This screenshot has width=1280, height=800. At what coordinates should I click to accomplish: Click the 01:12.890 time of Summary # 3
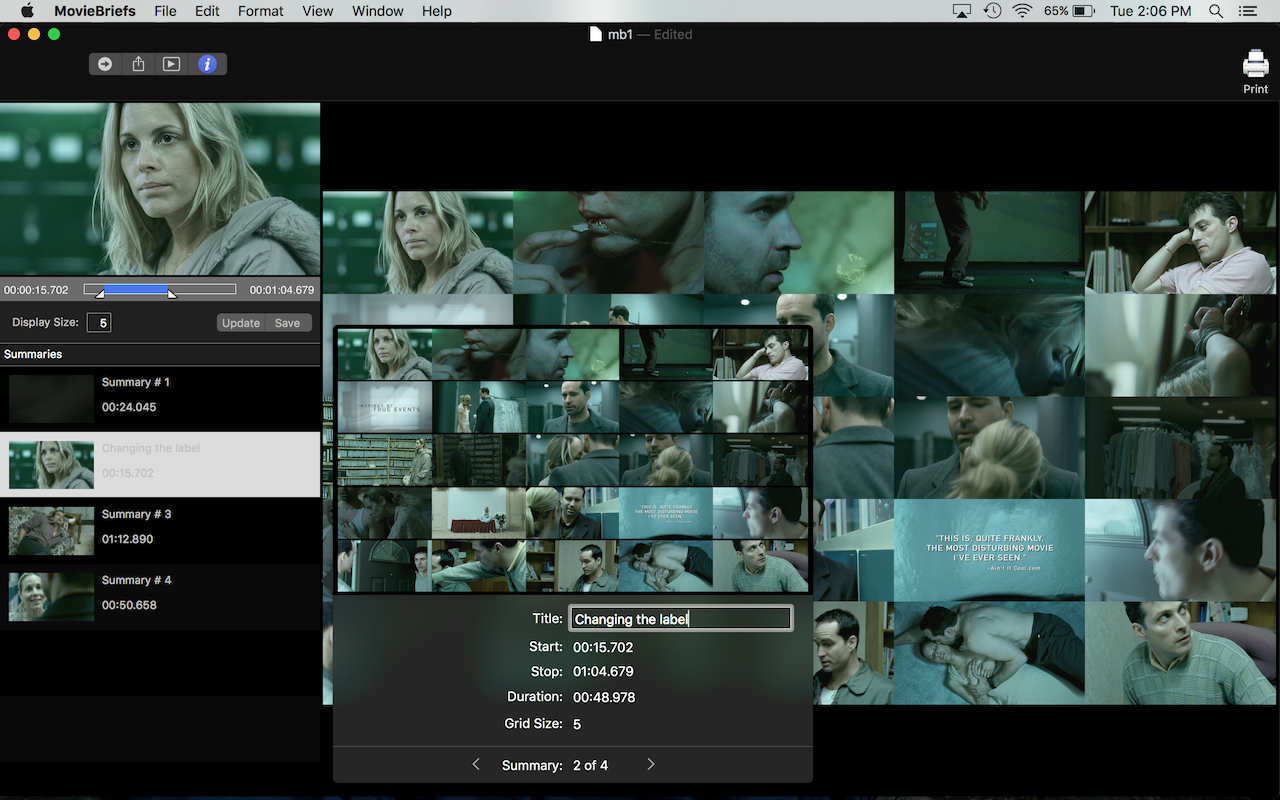click(128, 539)
